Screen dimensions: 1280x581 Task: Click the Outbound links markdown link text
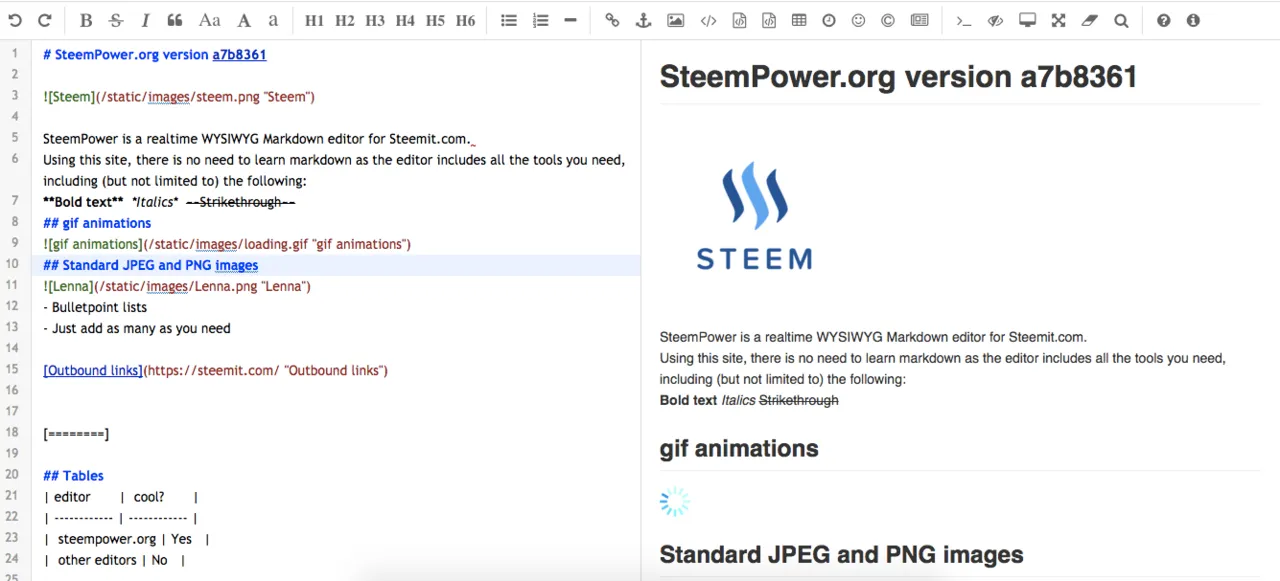pyautogui.click(x=93, y=370)
